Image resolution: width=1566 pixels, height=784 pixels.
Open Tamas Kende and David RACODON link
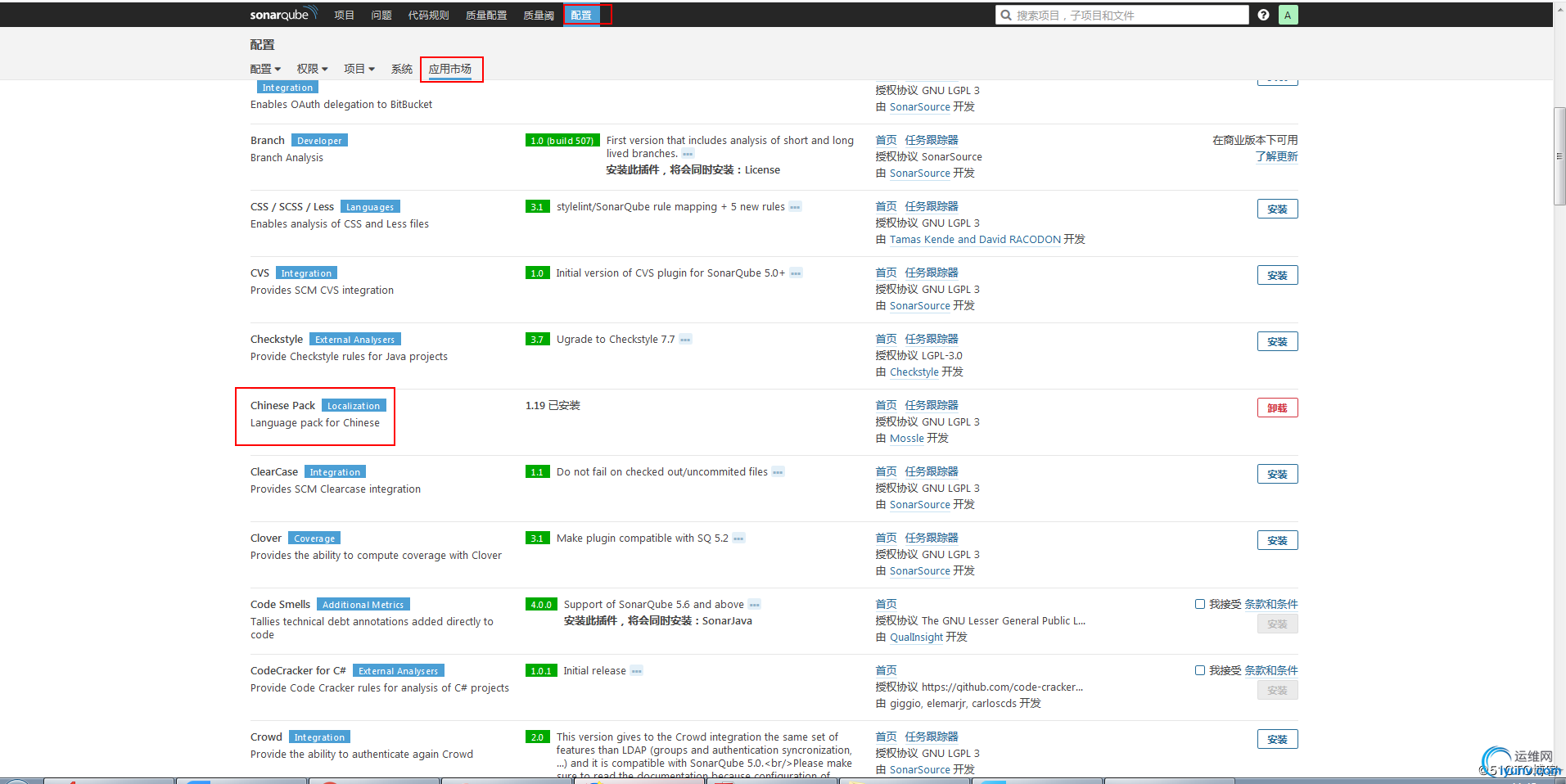click(975, 239)
